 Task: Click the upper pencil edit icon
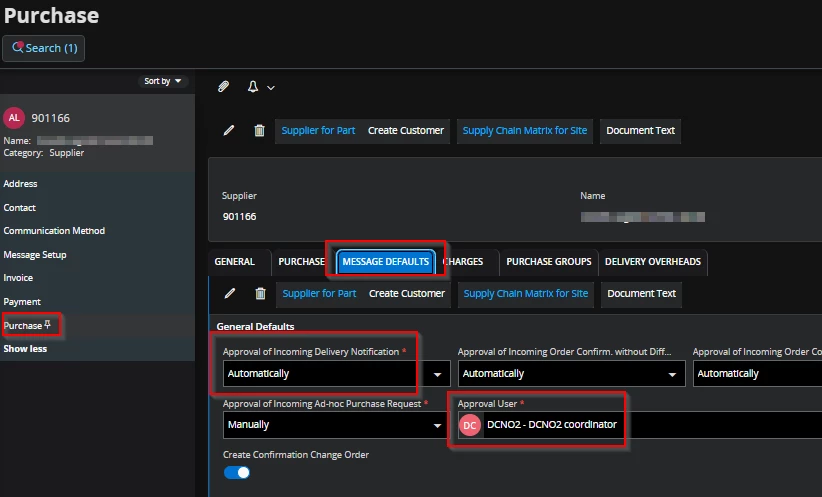point(229,131)
